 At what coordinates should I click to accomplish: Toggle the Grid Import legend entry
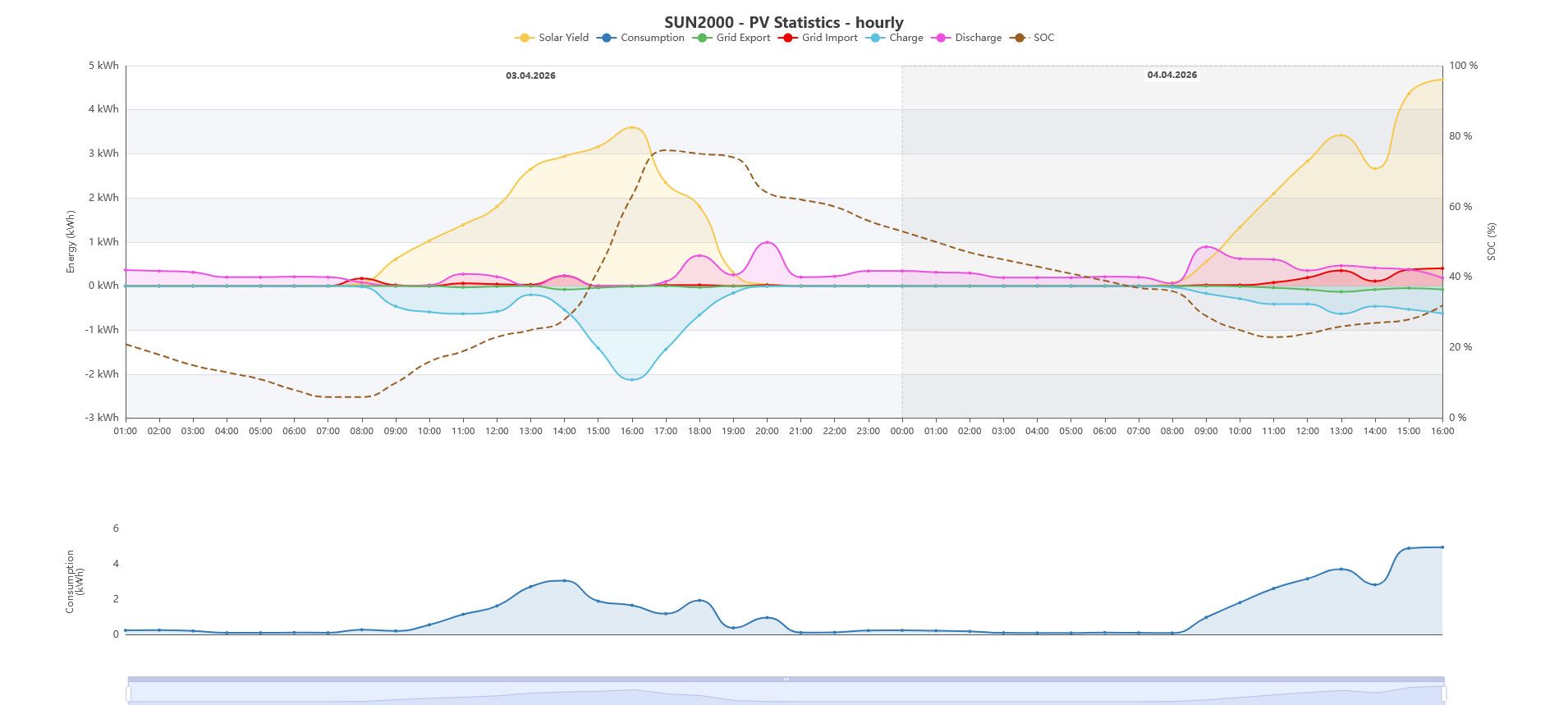pyautogui.click(x=818, y=38)
